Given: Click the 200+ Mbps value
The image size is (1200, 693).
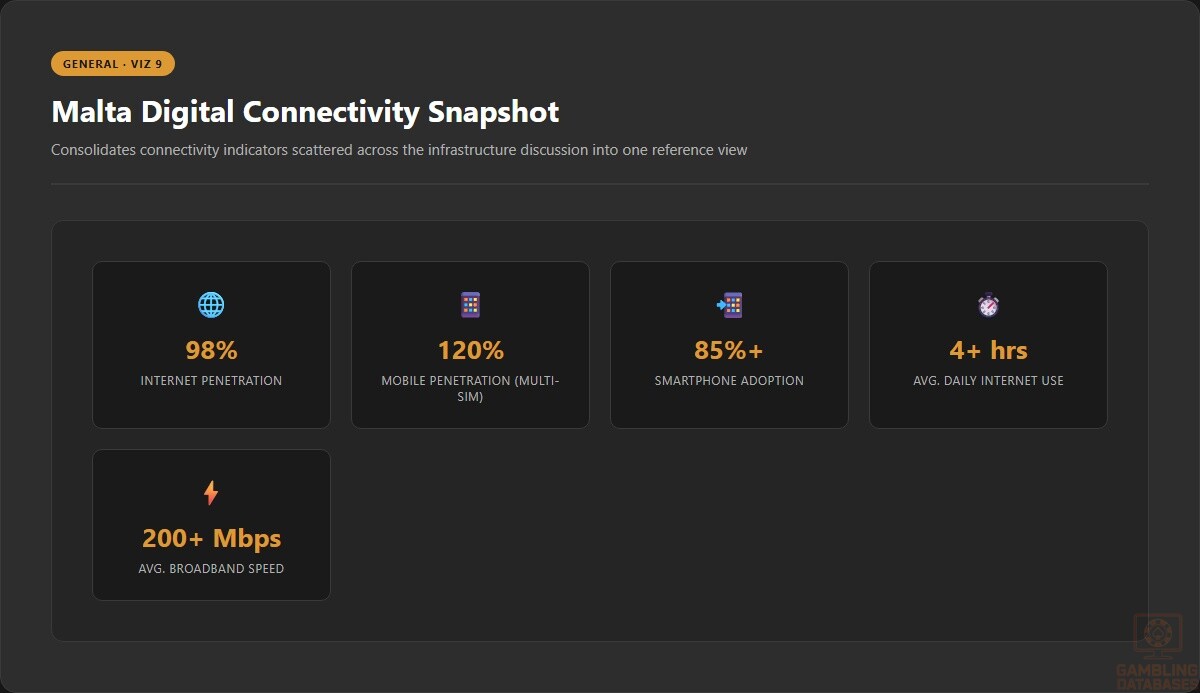Looking at the screenshot, I should tap(211, 538).
